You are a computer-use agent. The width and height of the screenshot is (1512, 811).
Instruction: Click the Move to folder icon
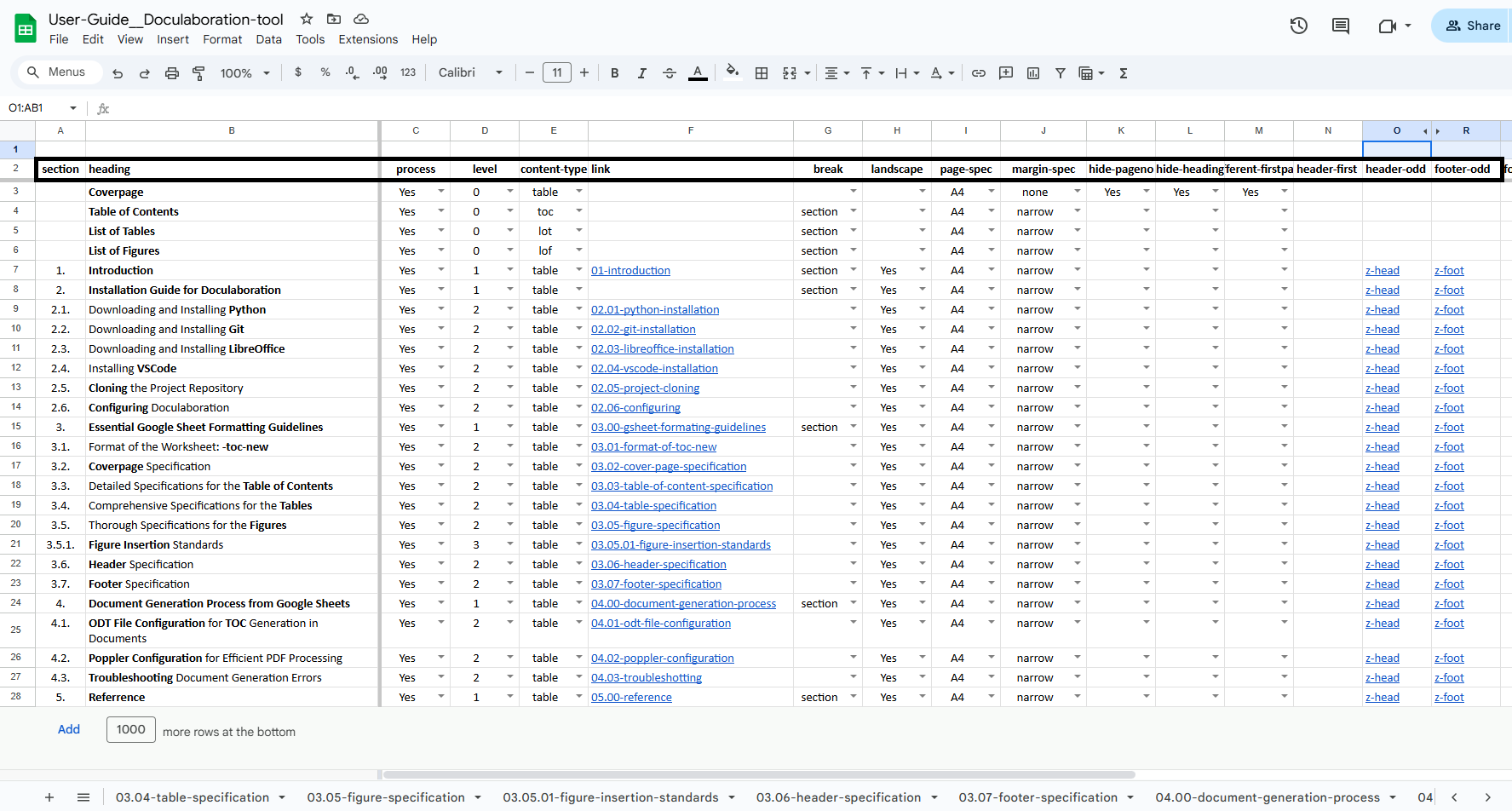click(x=334, y=19)
